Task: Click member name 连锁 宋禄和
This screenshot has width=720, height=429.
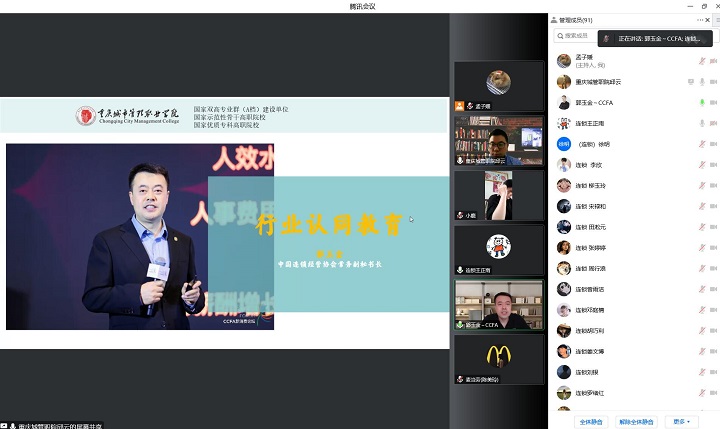Action: (591, 206)
